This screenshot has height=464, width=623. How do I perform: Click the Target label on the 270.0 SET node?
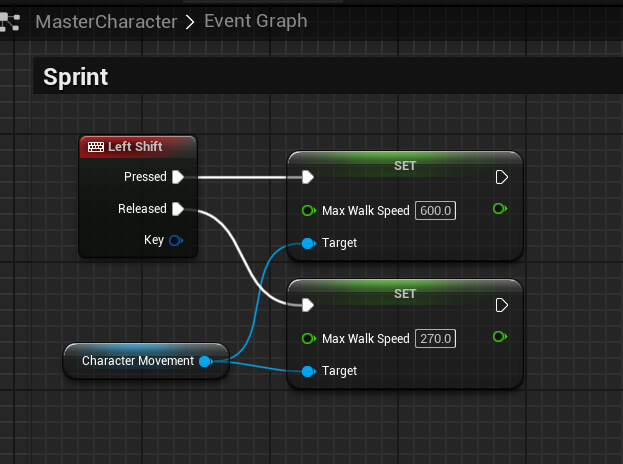339,371
